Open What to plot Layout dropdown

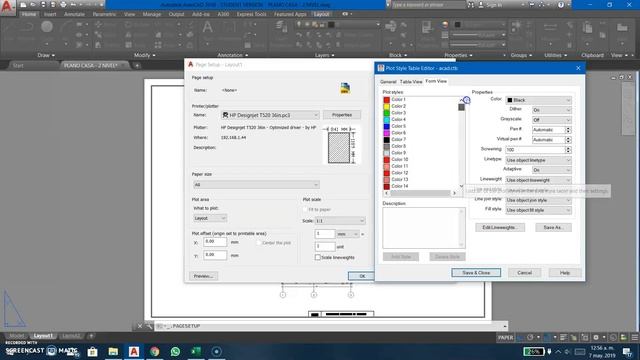point(210,218)
